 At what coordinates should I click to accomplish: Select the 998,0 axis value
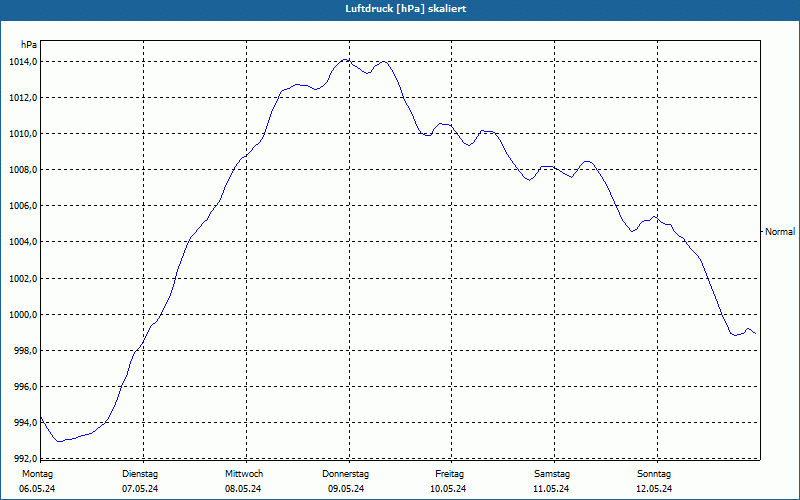(26, 351)
